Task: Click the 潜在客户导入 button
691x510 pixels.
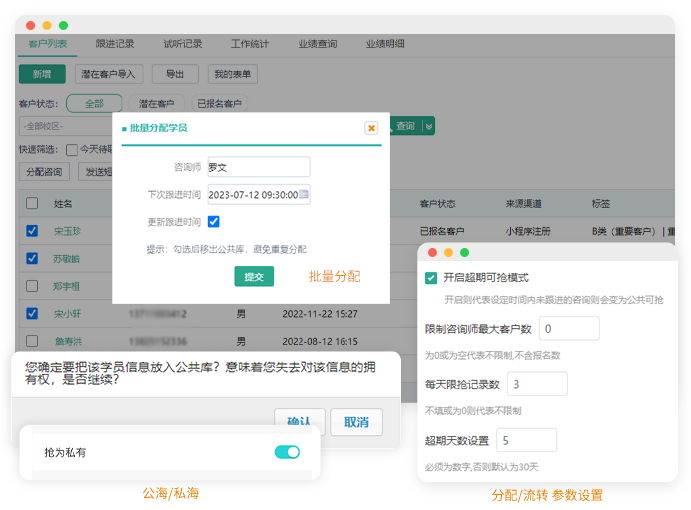Action: [x=109, y=74]
